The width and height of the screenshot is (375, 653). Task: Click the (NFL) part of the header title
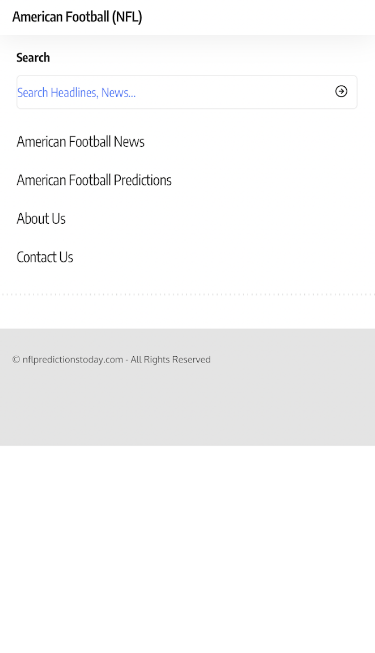pyautogui.click(x=127, y=17)
